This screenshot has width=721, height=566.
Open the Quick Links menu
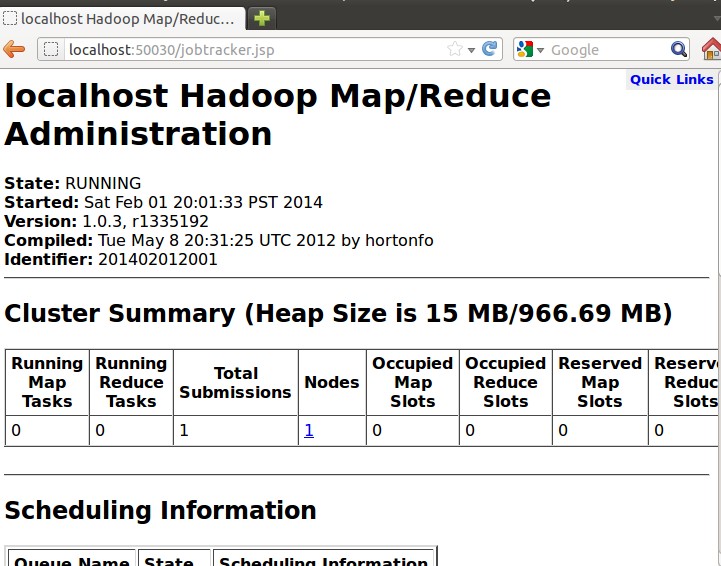tap(671, 80)
